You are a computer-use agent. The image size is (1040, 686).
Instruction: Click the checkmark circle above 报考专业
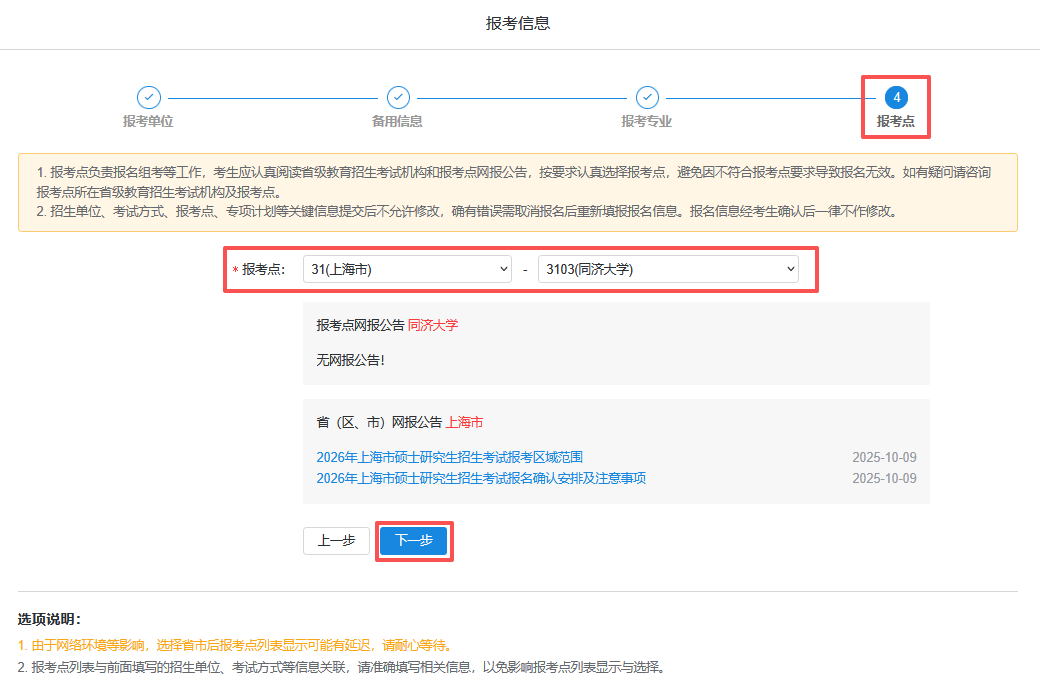point(647,97)
